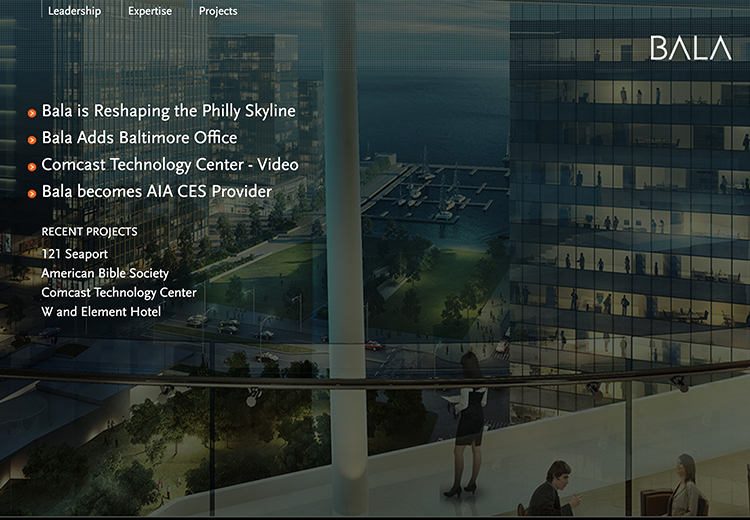The height and width of the screenshot is (520, 750).
Task: Open the 121 Seaport project
Action: pos(74,254)
